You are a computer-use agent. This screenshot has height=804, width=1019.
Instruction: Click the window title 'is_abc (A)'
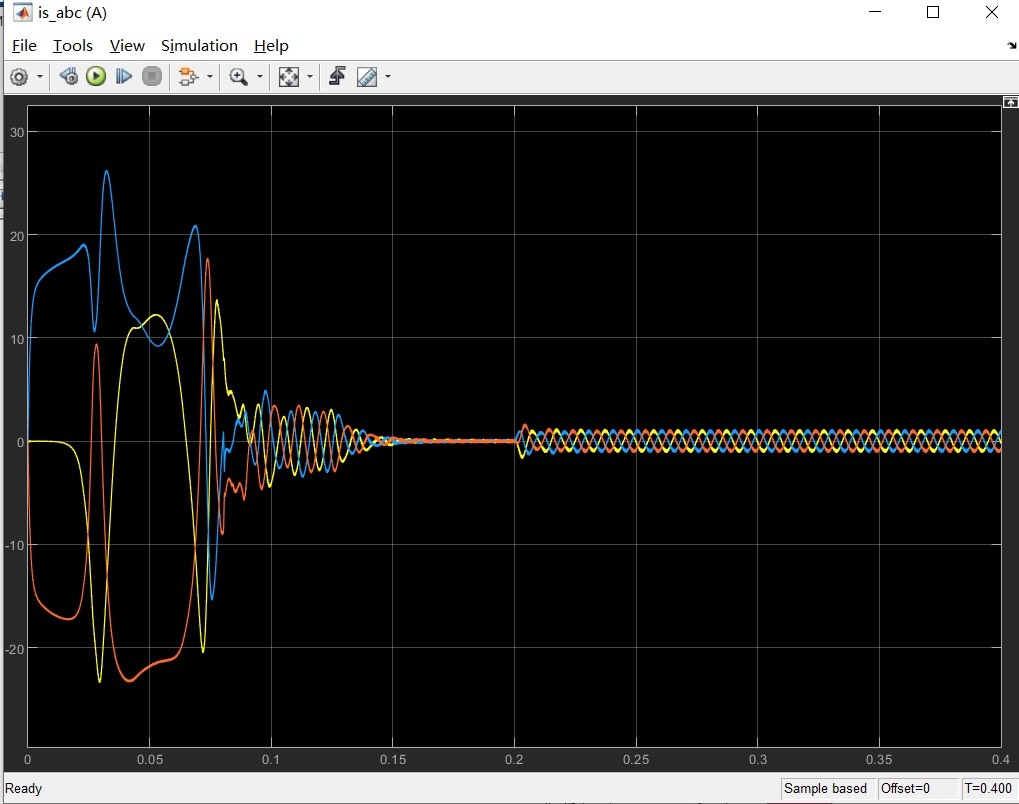72,13
